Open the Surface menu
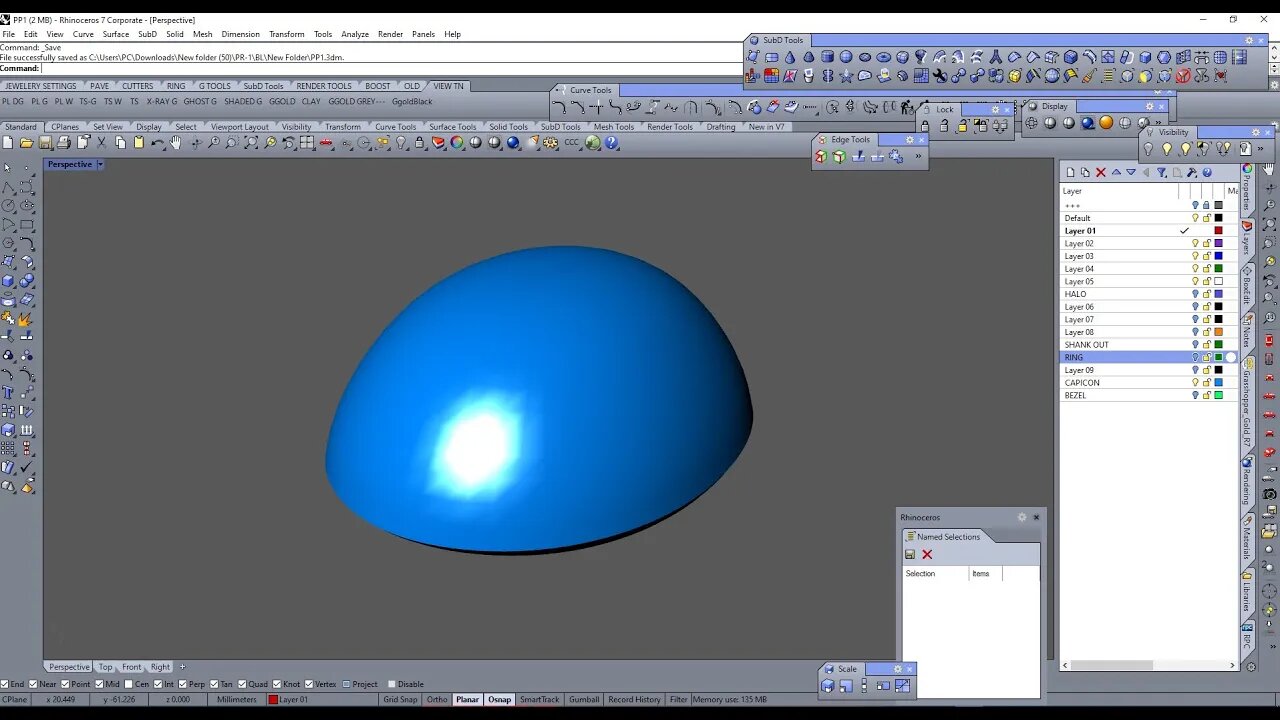The width and height of the screenshot is (1280, 720). coord(115,34)
